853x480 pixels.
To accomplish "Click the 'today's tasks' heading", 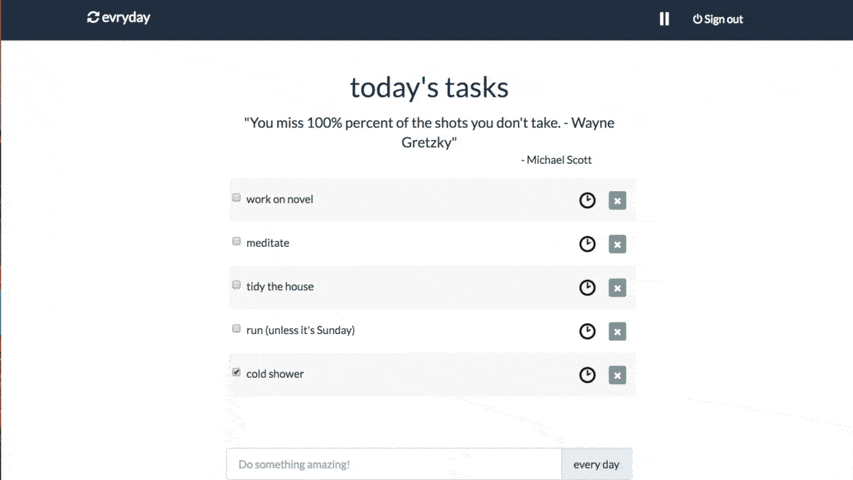I will click(x=429, y=87).
